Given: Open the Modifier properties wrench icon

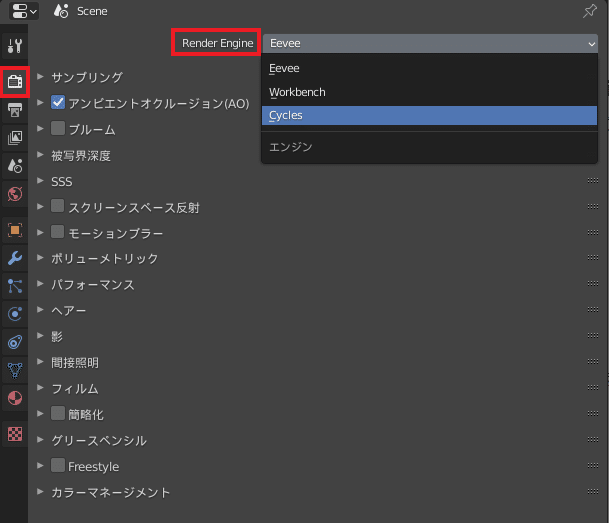Looking at the screenshot, I should click(x=15, y=258).
